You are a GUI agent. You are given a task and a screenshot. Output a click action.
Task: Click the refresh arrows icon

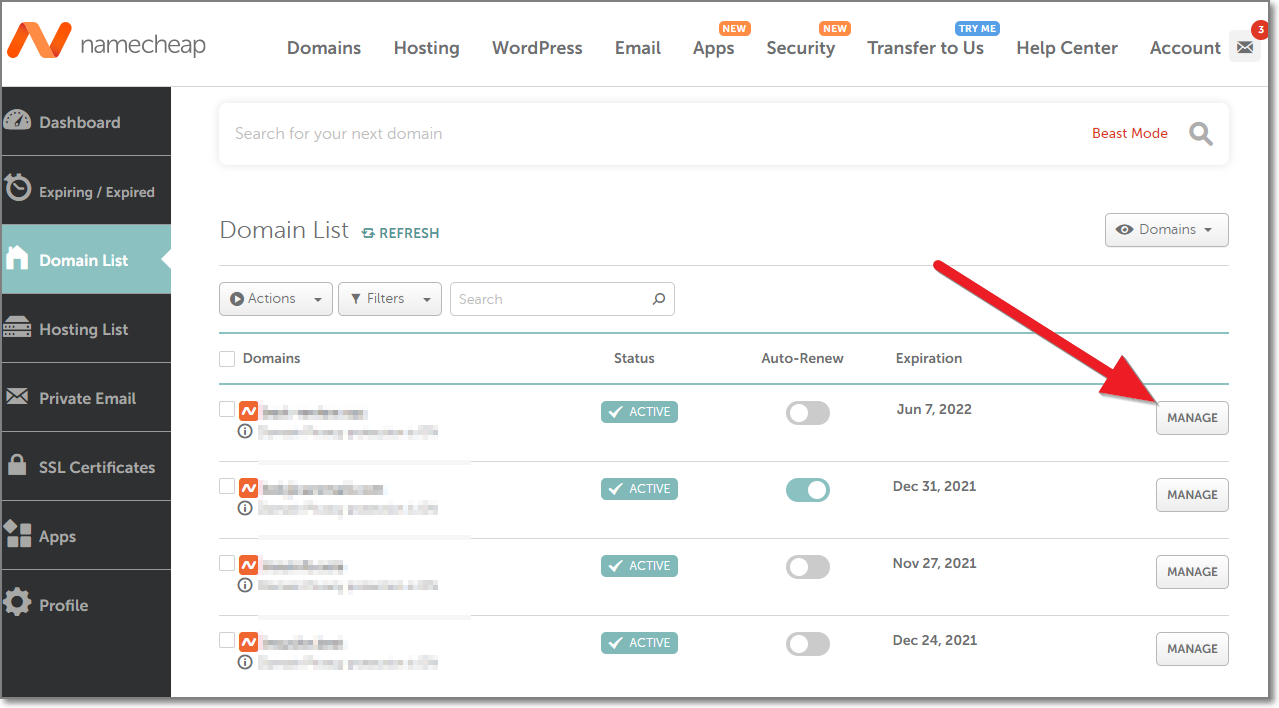tap(368, 233)
